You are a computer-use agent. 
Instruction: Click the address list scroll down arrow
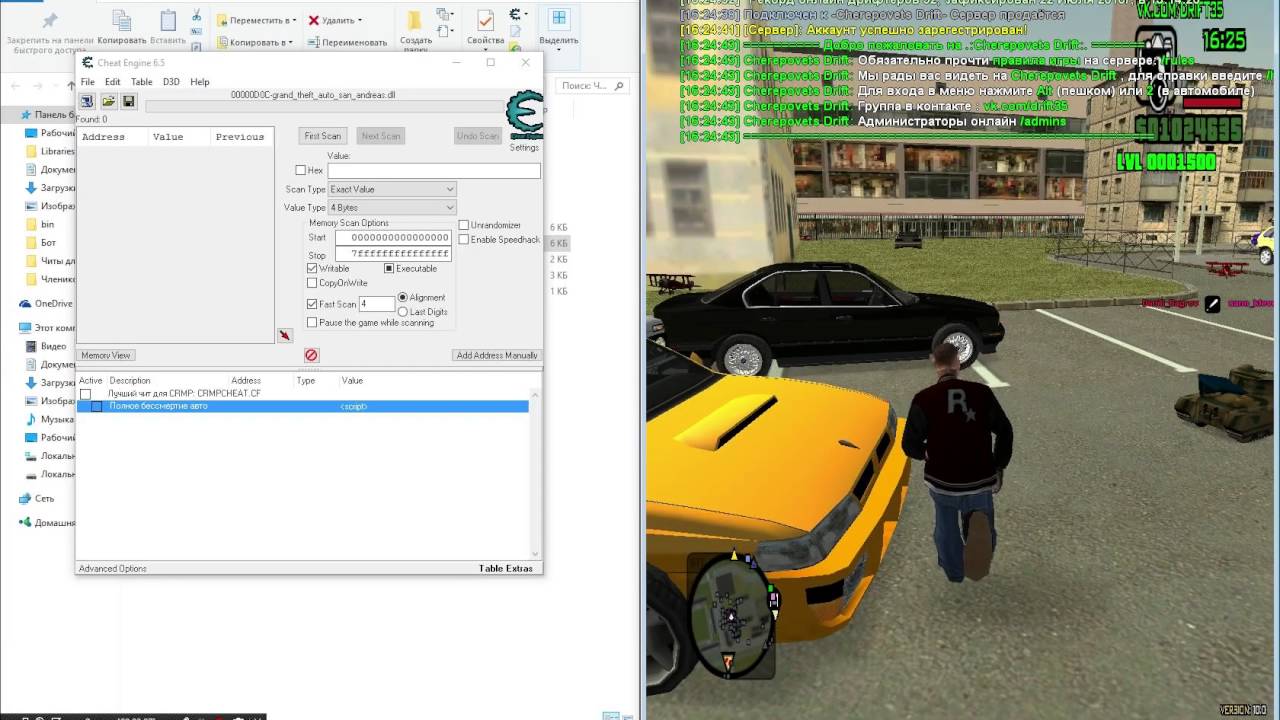coord(536,553)
